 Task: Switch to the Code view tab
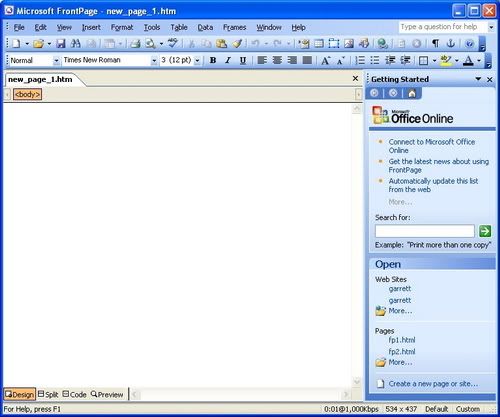75,394
